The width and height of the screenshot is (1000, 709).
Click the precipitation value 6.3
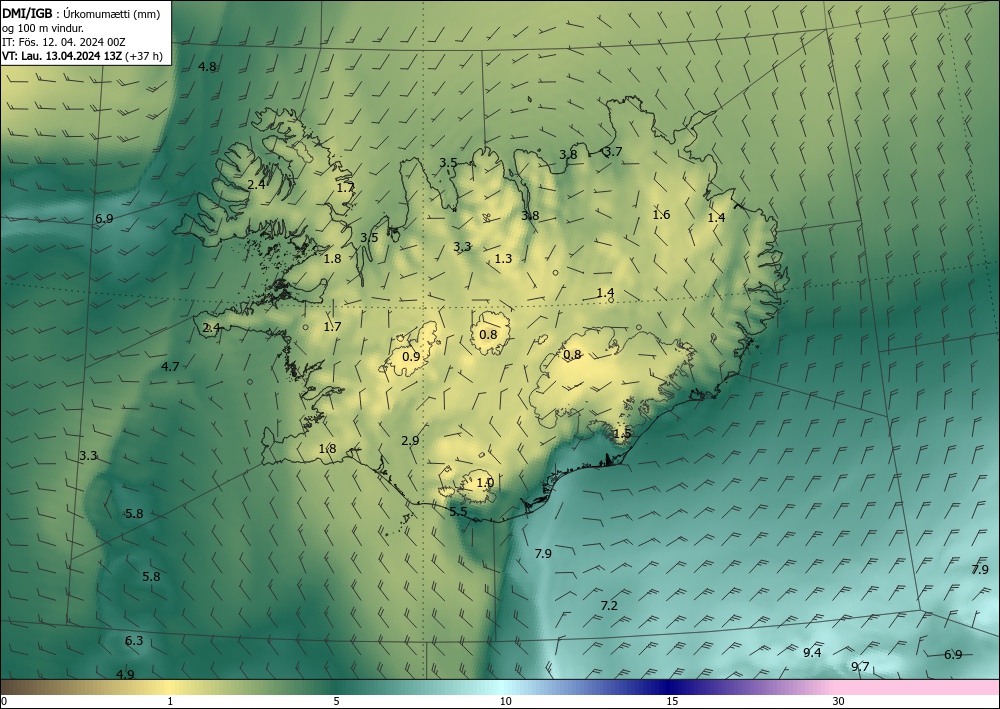pos(134,641)
